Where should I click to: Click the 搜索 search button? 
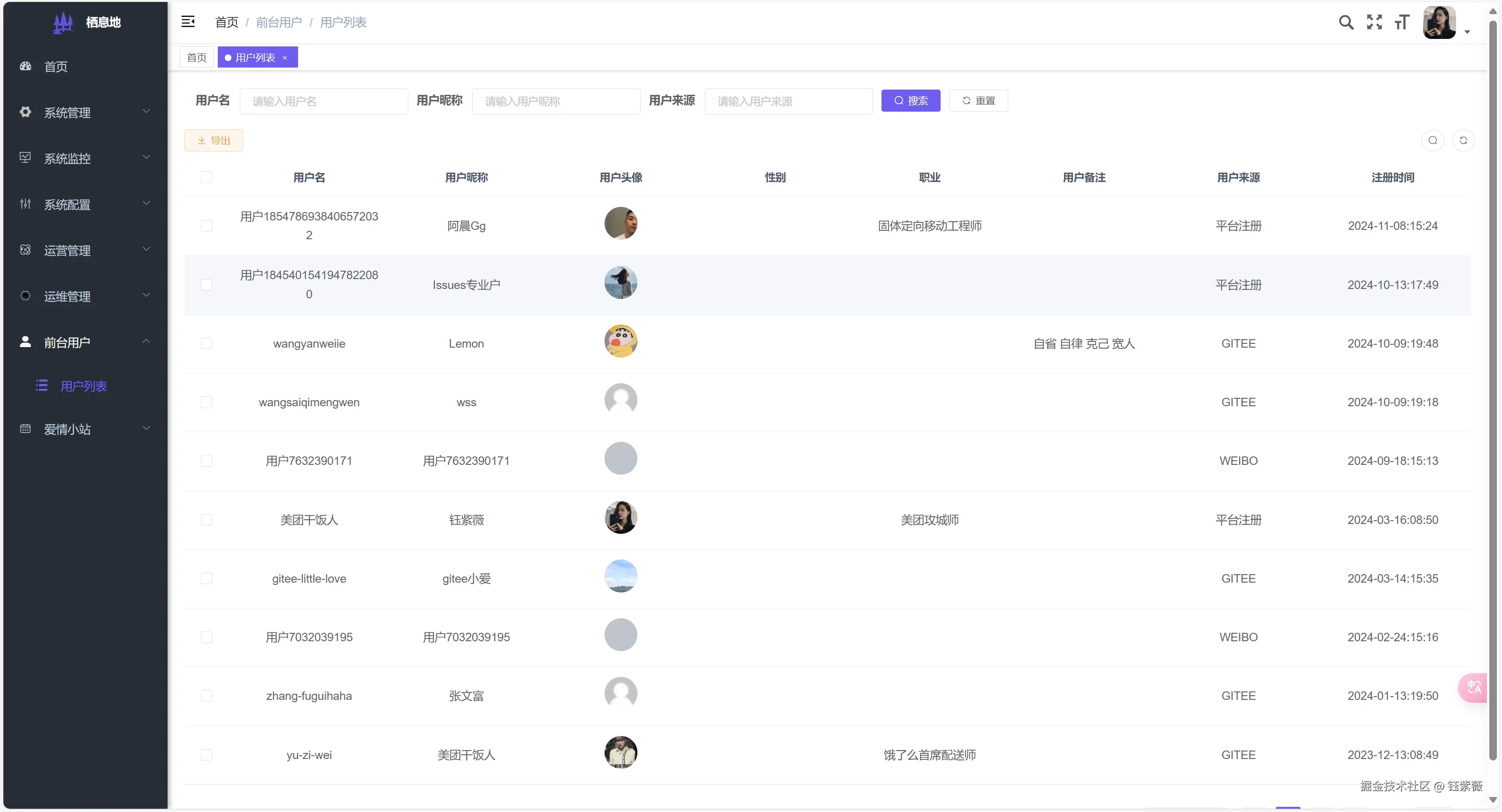coord(911,100)
